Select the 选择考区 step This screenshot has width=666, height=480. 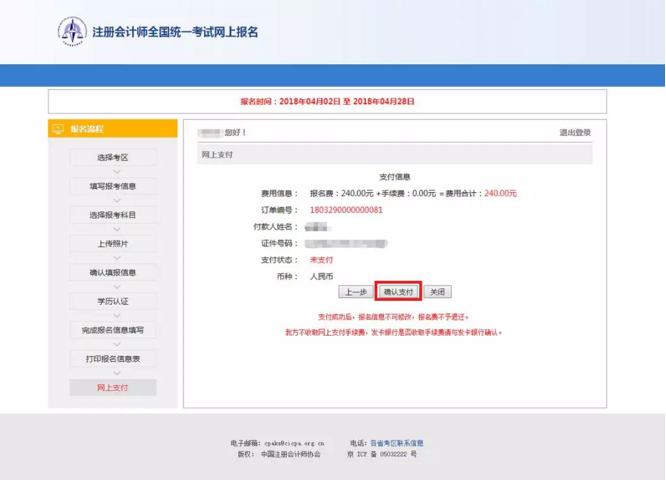pyautogui.click(x=113, y=158)
